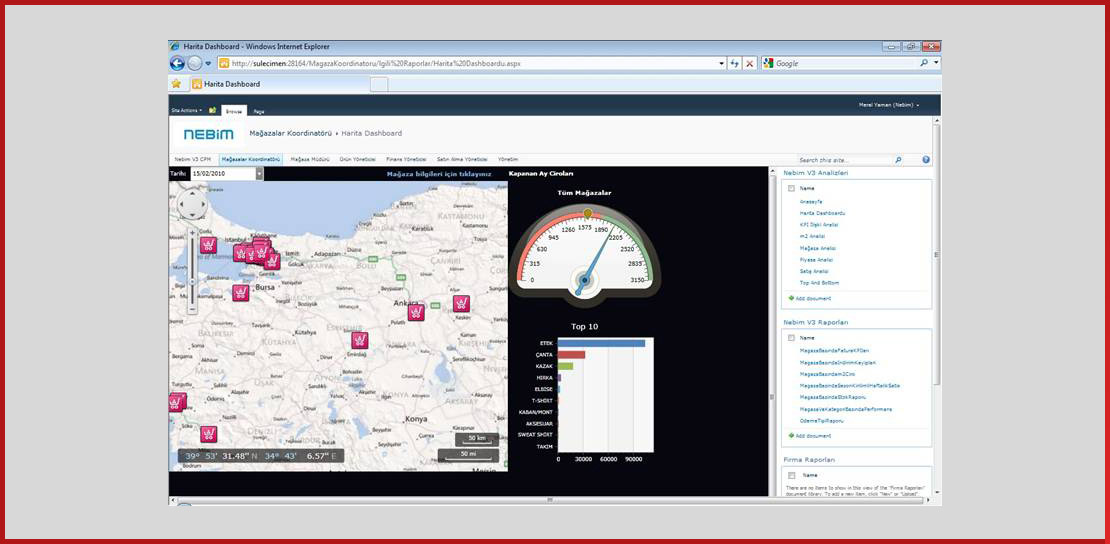Click the ETEK bar in Top 10 chart

point(602,344)
